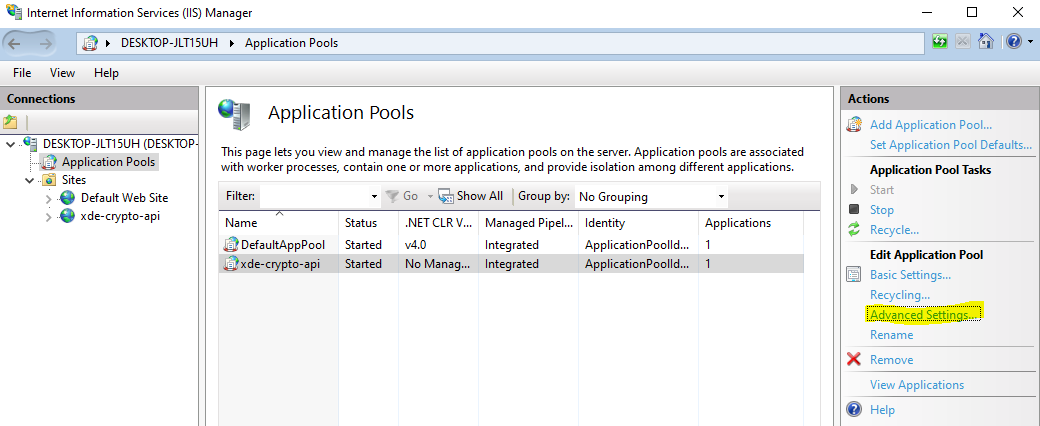The image size is (1040, 426).
Task: Click the Actions pane Help icon
Action: (854, 409)
